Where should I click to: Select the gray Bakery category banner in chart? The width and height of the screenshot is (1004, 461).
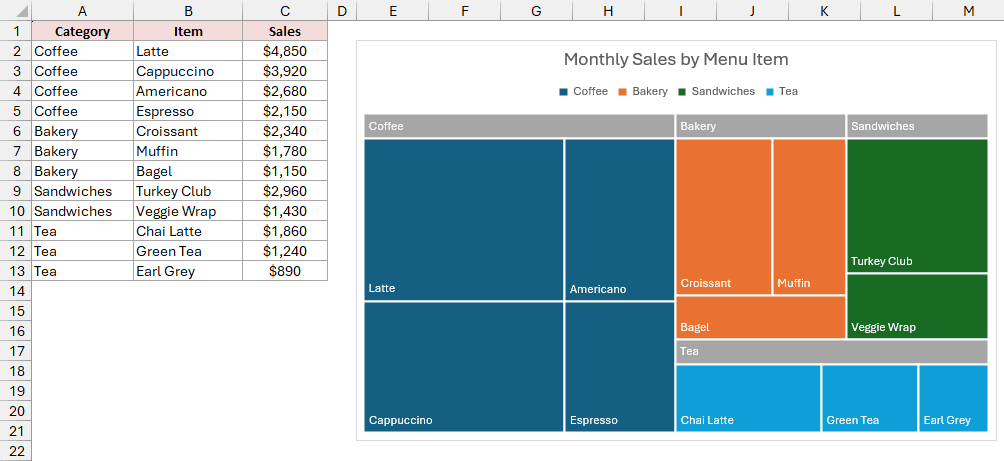tap(761, 126)
